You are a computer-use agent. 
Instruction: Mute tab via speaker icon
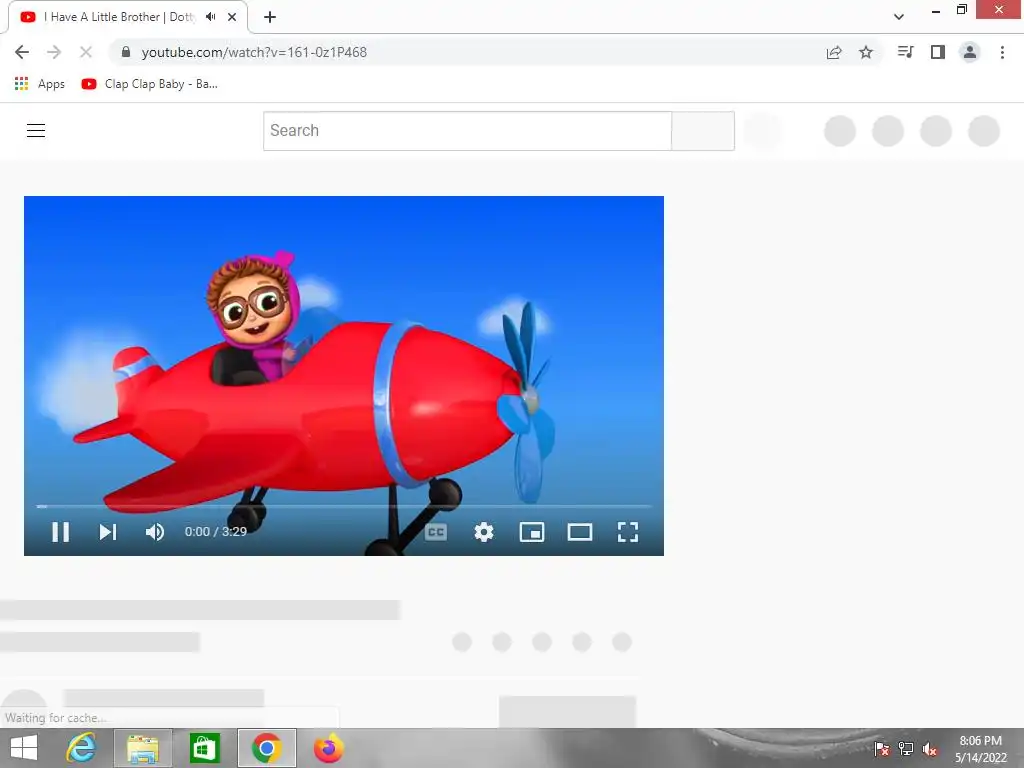tap(210, 17)
